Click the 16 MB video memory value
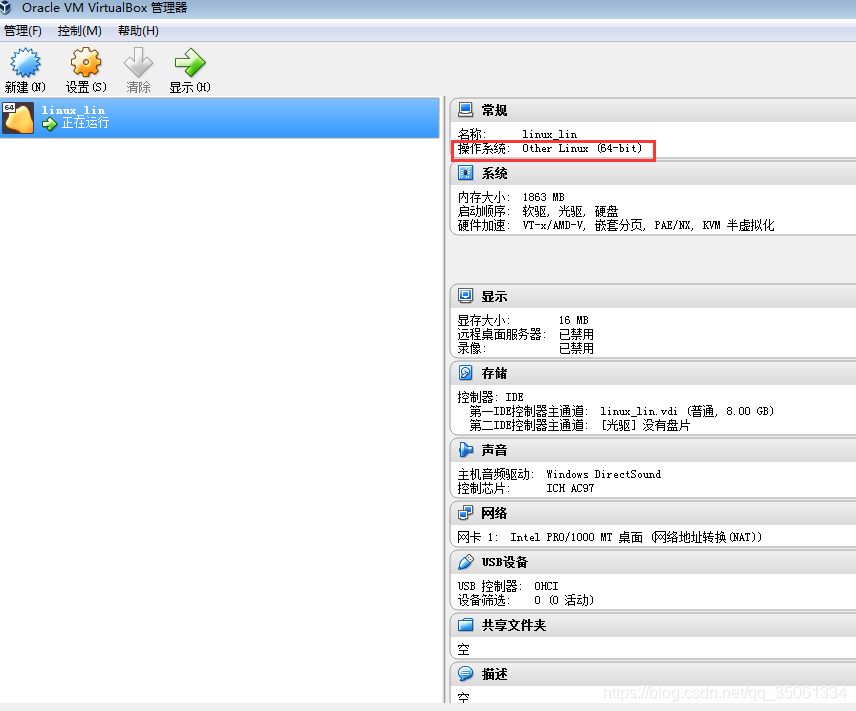Viewport: 856px width, 711px height. [x=573, y=321]
